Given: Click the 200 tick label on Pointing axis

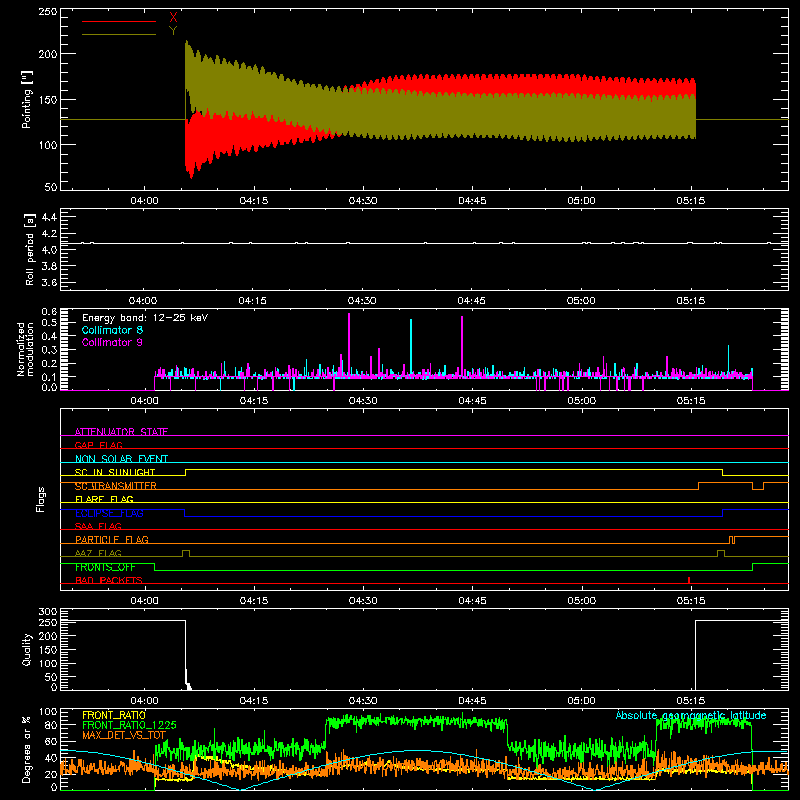Looking at the screenshot, I should tap(47, 54).
